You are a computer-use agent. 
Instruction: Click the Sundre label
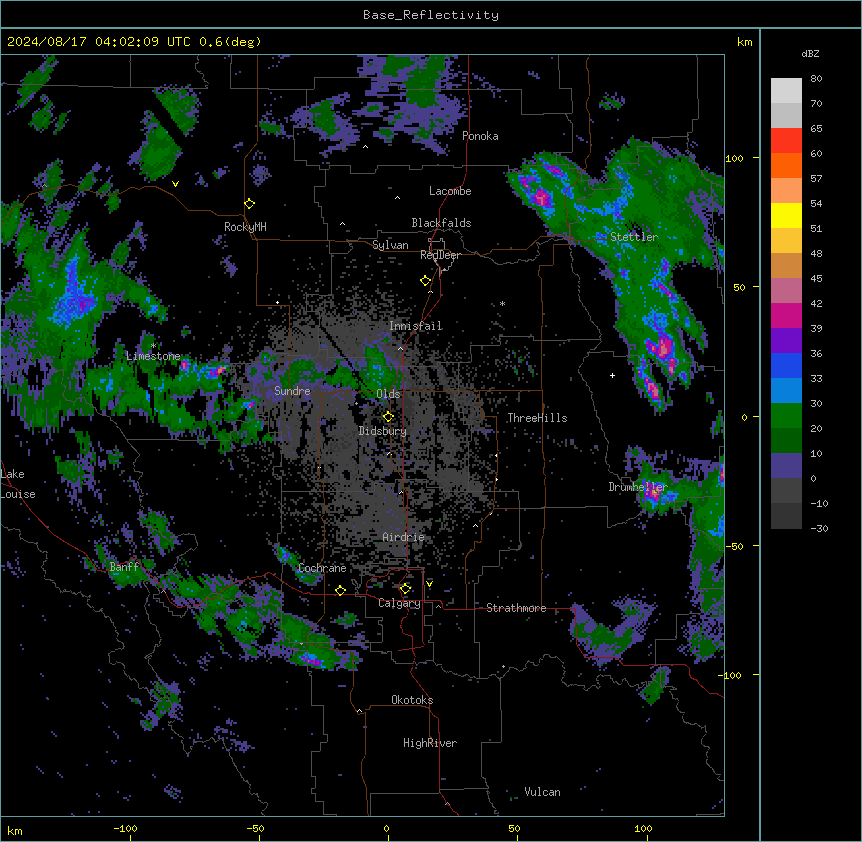tap(292, 391)
